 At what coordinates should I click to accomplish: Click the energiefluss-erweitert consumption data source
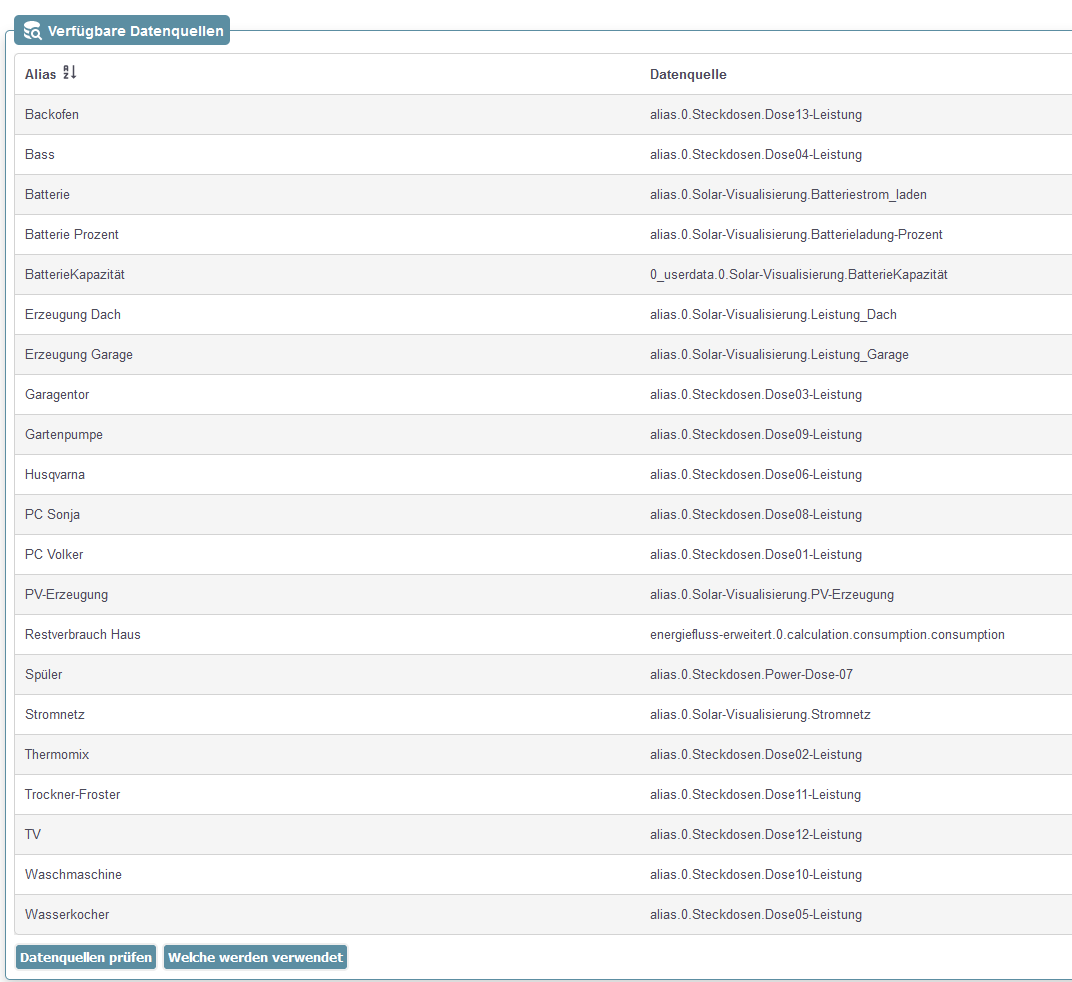(x=827, y=635)
